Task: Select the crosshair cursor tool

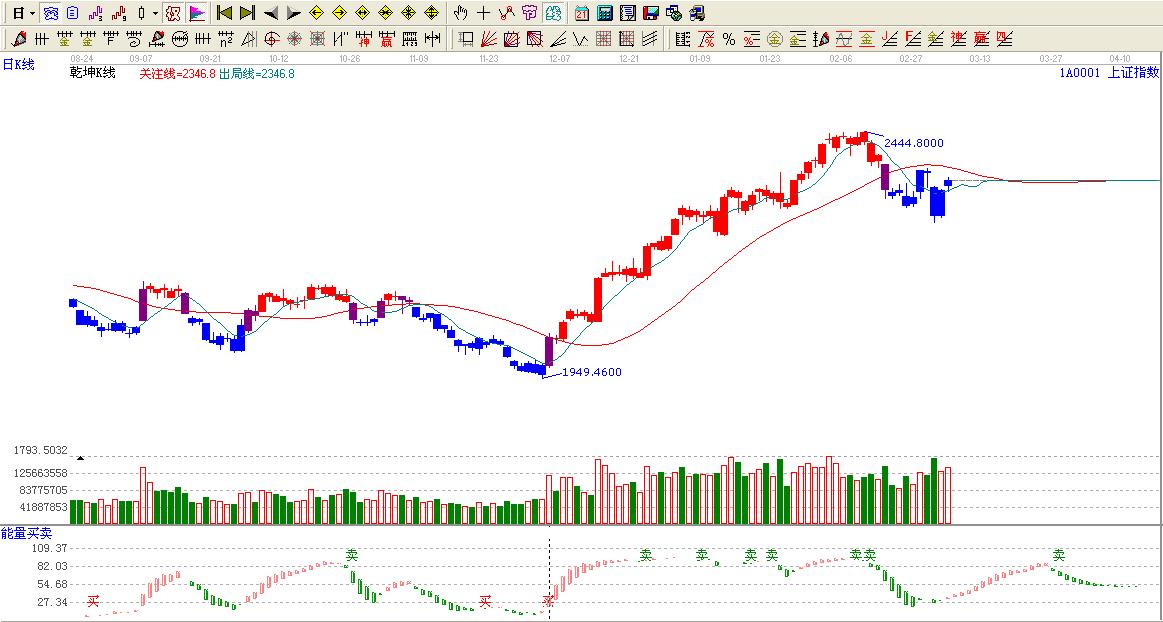Action: (x=483, y=13)
